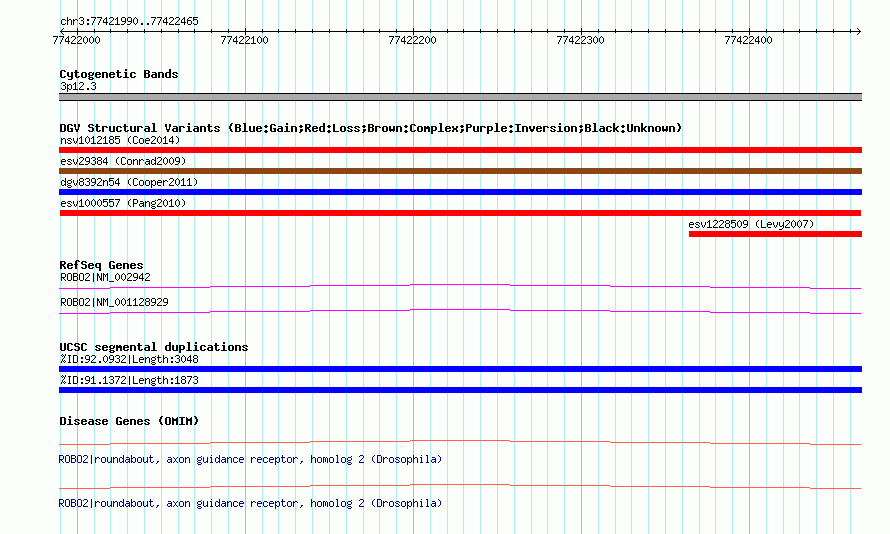Click the chr3:77421990..77422465 region label
Screen dimensions: 890x534
coord(129,22)
